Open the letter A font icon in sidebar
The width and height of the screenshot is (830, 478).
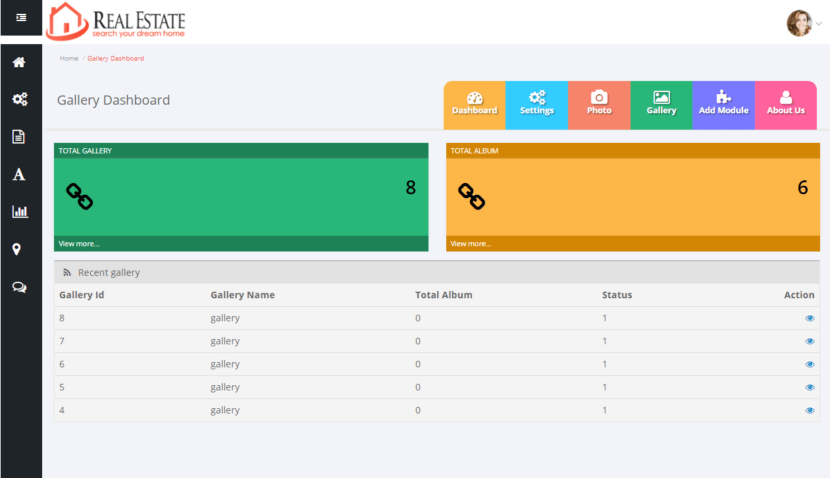19,174
